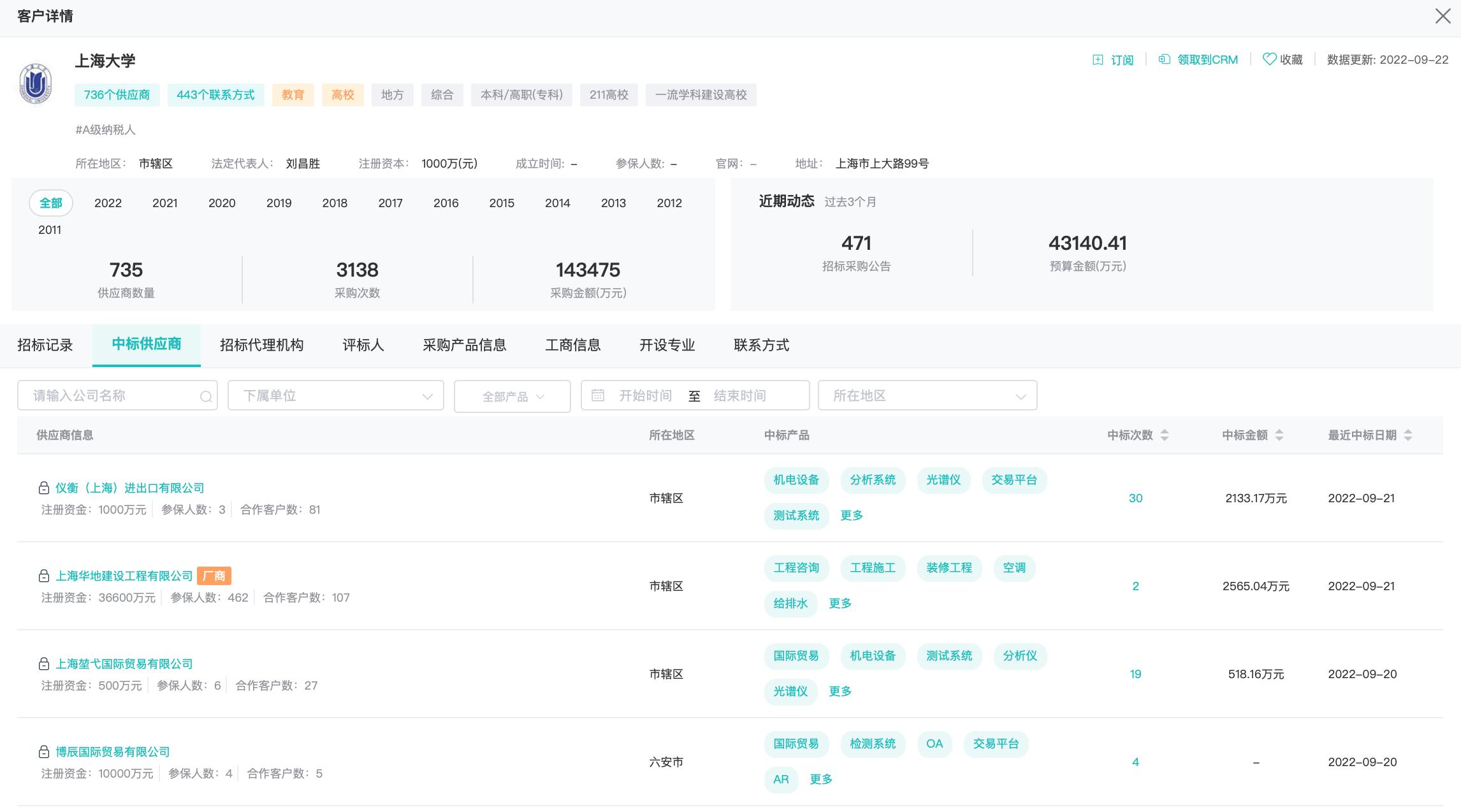Click the 211高校 tag
Screen dimensions: 1461x812
[609, 95]
